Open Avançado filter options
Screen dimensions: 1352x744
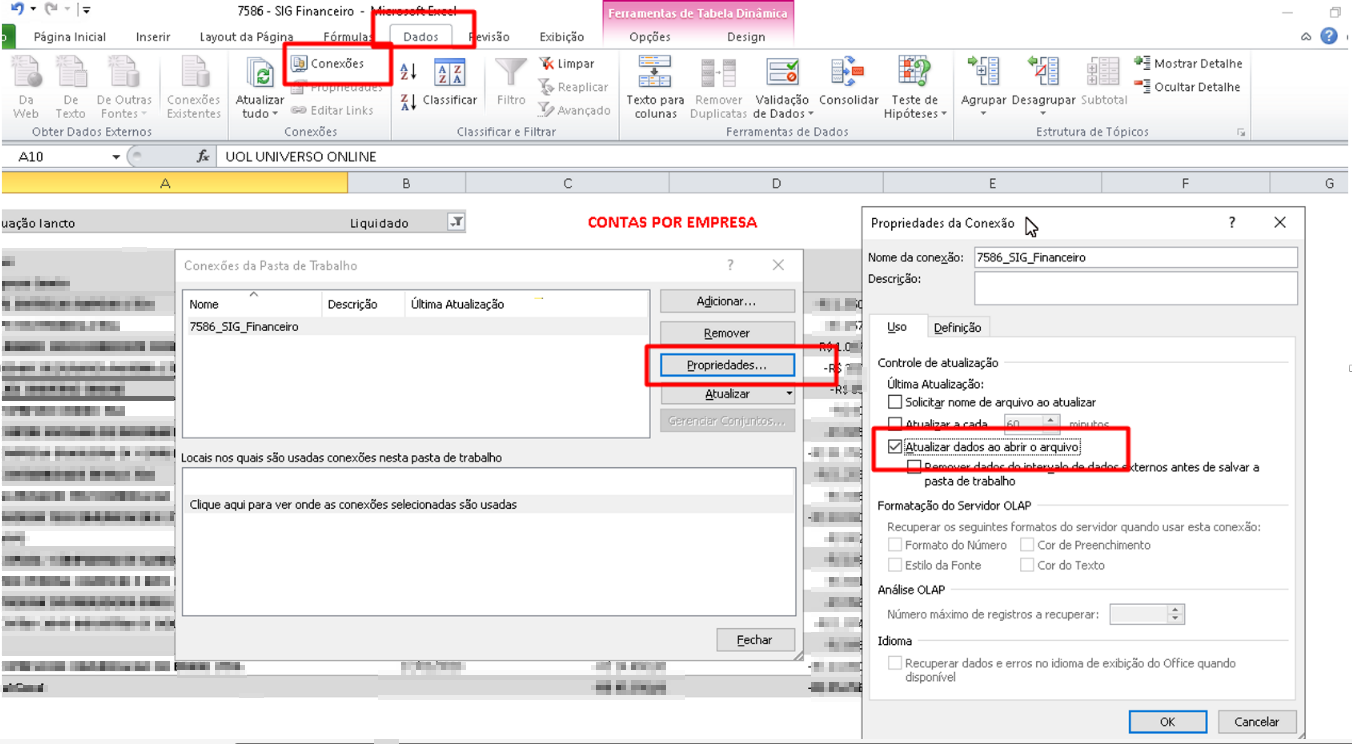point(574,110)
